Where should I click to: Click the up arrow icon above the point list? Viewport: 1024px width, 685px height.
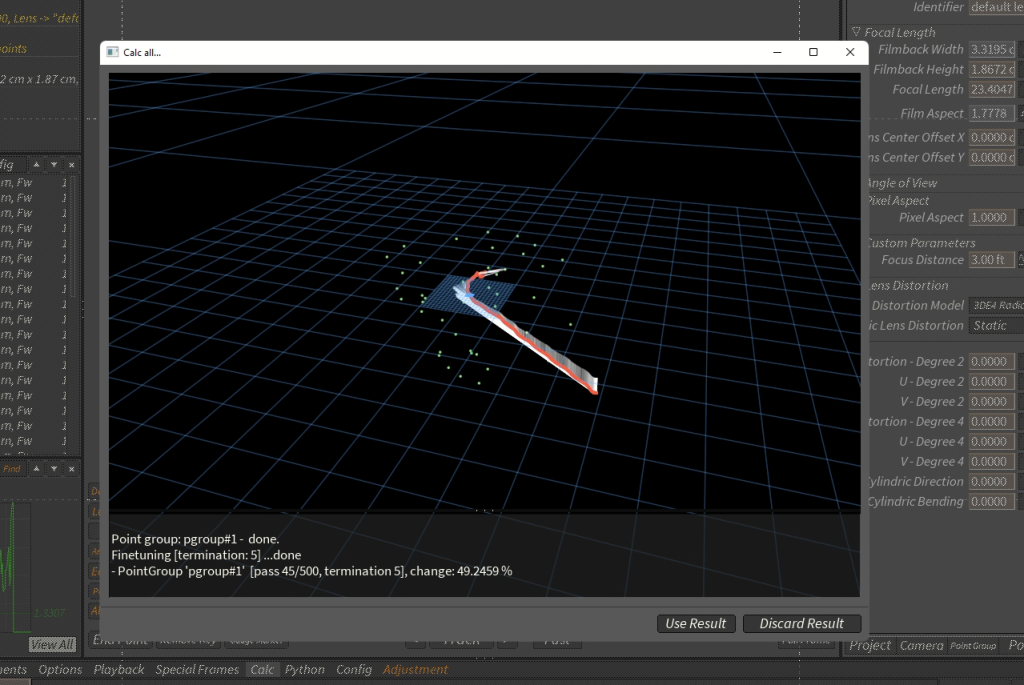click(36, 164)
